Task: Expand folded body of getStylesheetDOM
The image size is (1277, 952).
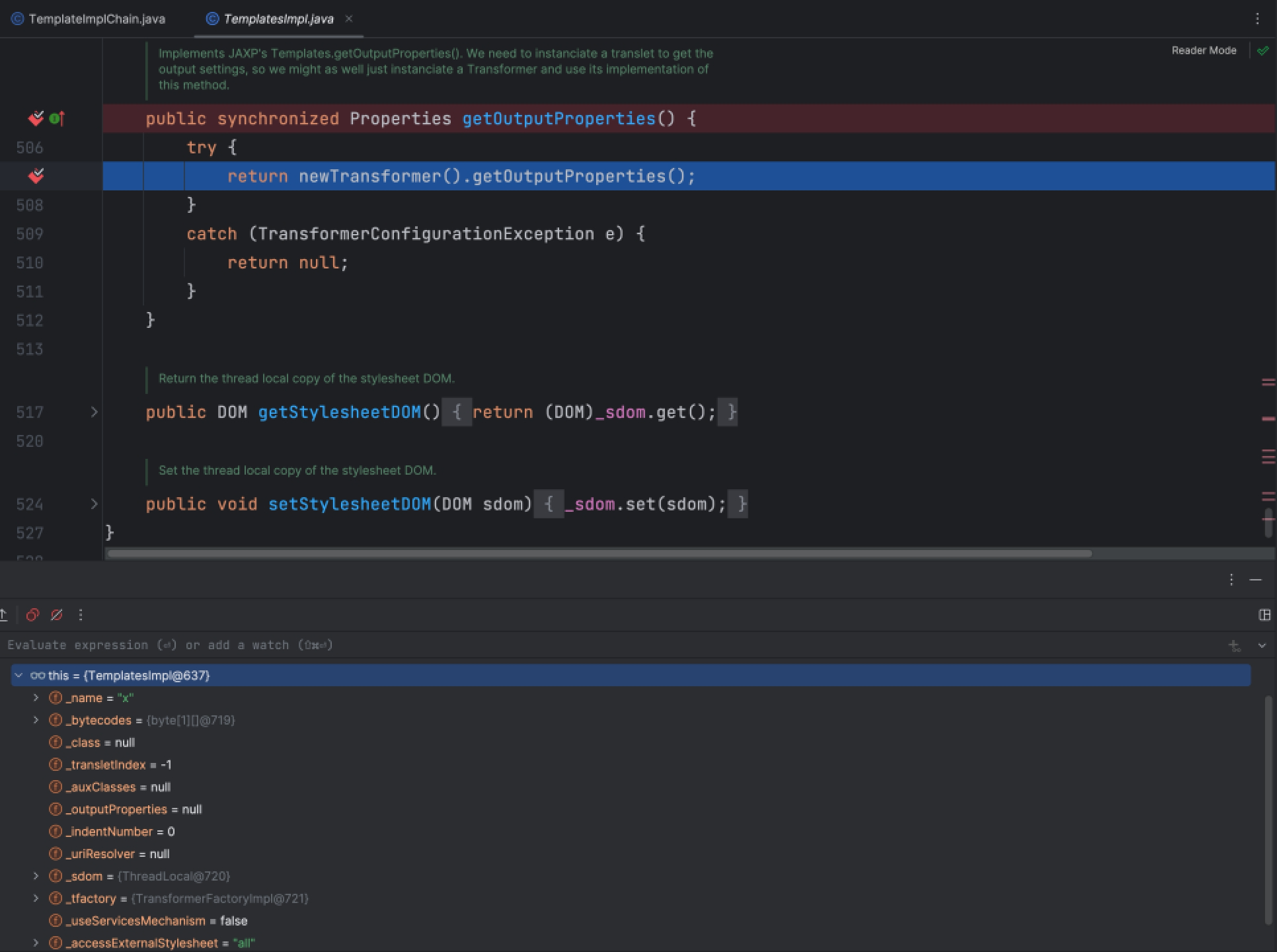Action: pyautogui.click(x=457, y=412)
